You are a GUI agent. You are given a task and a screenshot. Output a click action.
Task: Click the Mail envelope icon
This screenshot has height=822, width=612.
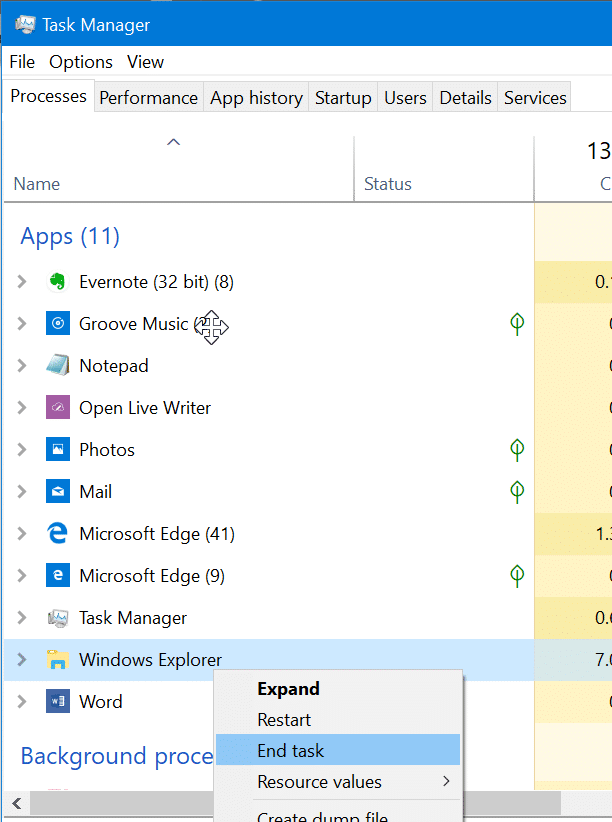click(x=58, y=491)
